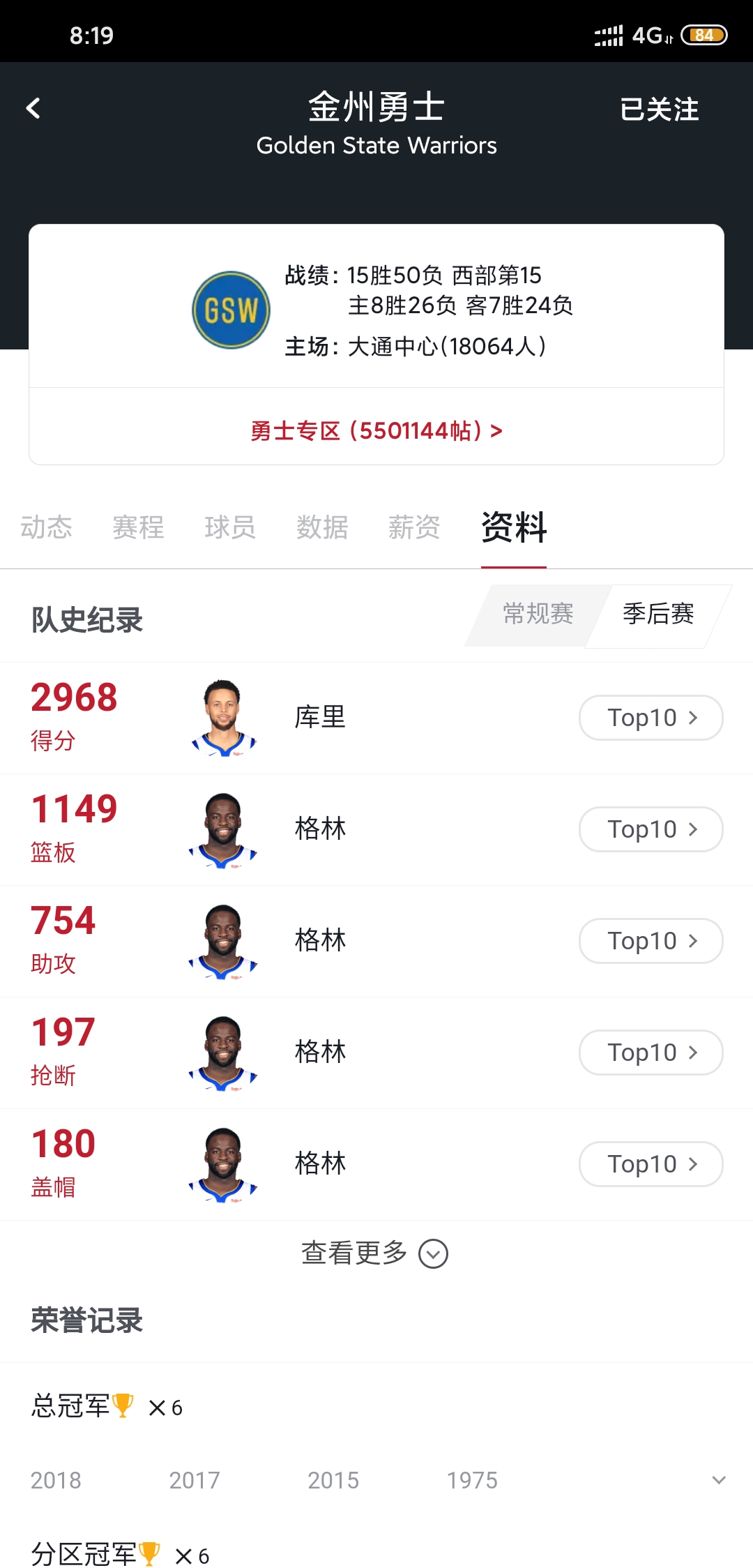Select the 季后赛 playoffs toggle
Image resolution: width=753 pixels, height=1568 pixels.
658,615
